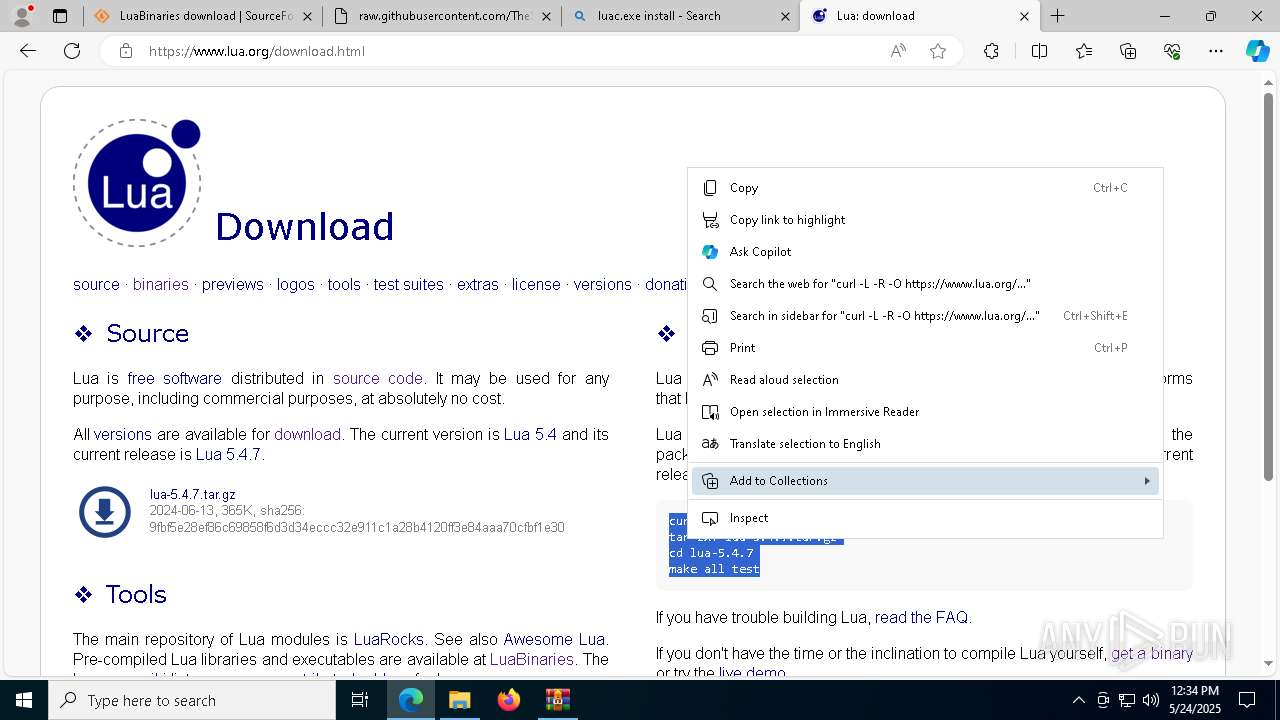1280x720 pixels.
Task: Follow the Lua 5.4 link
Action: coord(530,435)
